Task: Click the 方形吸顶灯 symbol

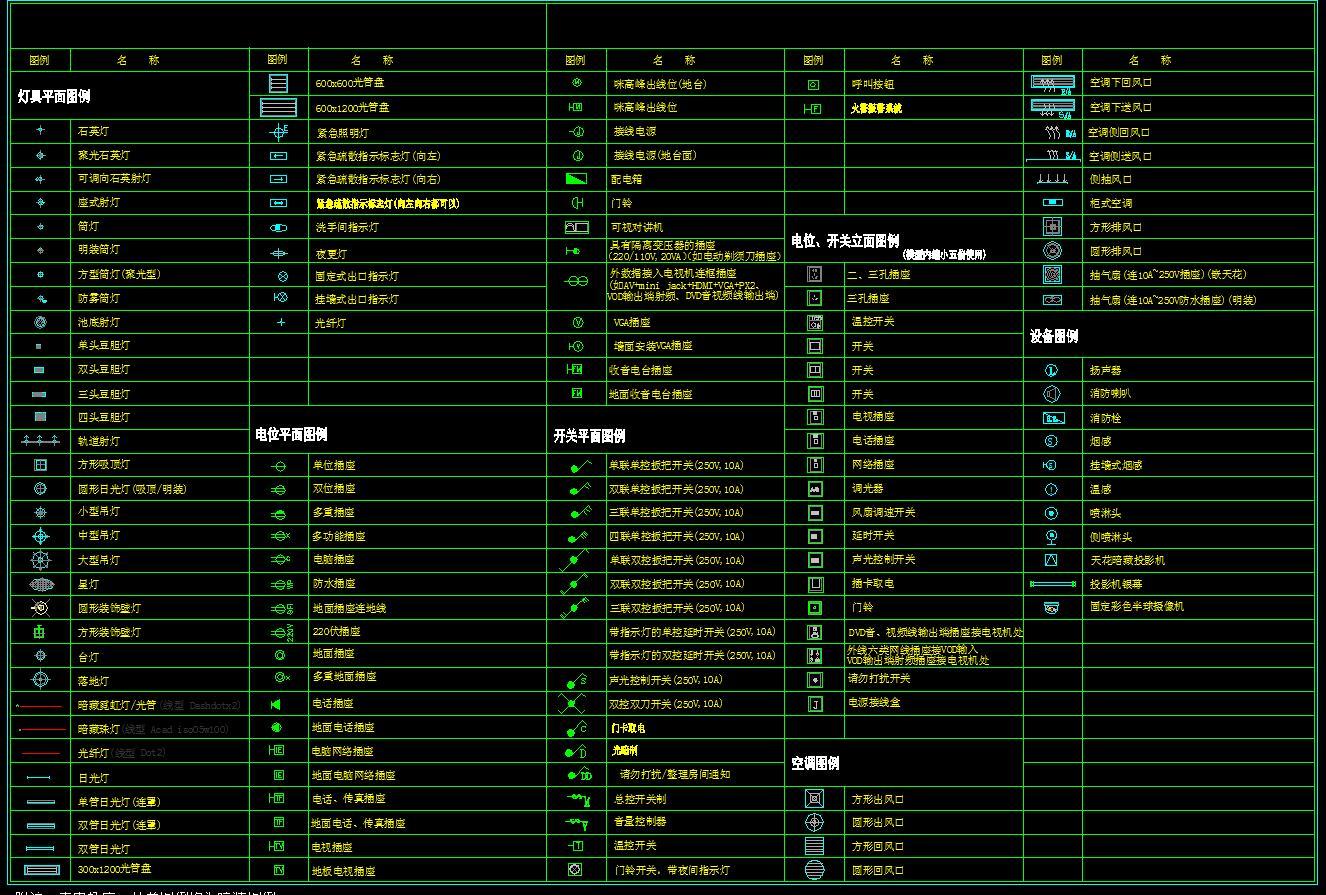Action: coord(40,465)
